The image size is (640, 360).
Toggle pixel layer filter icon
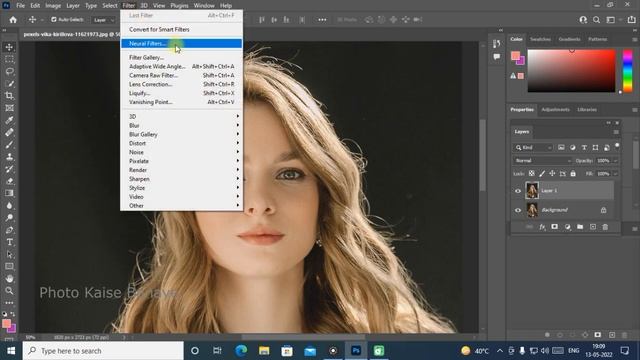(561, 147)
